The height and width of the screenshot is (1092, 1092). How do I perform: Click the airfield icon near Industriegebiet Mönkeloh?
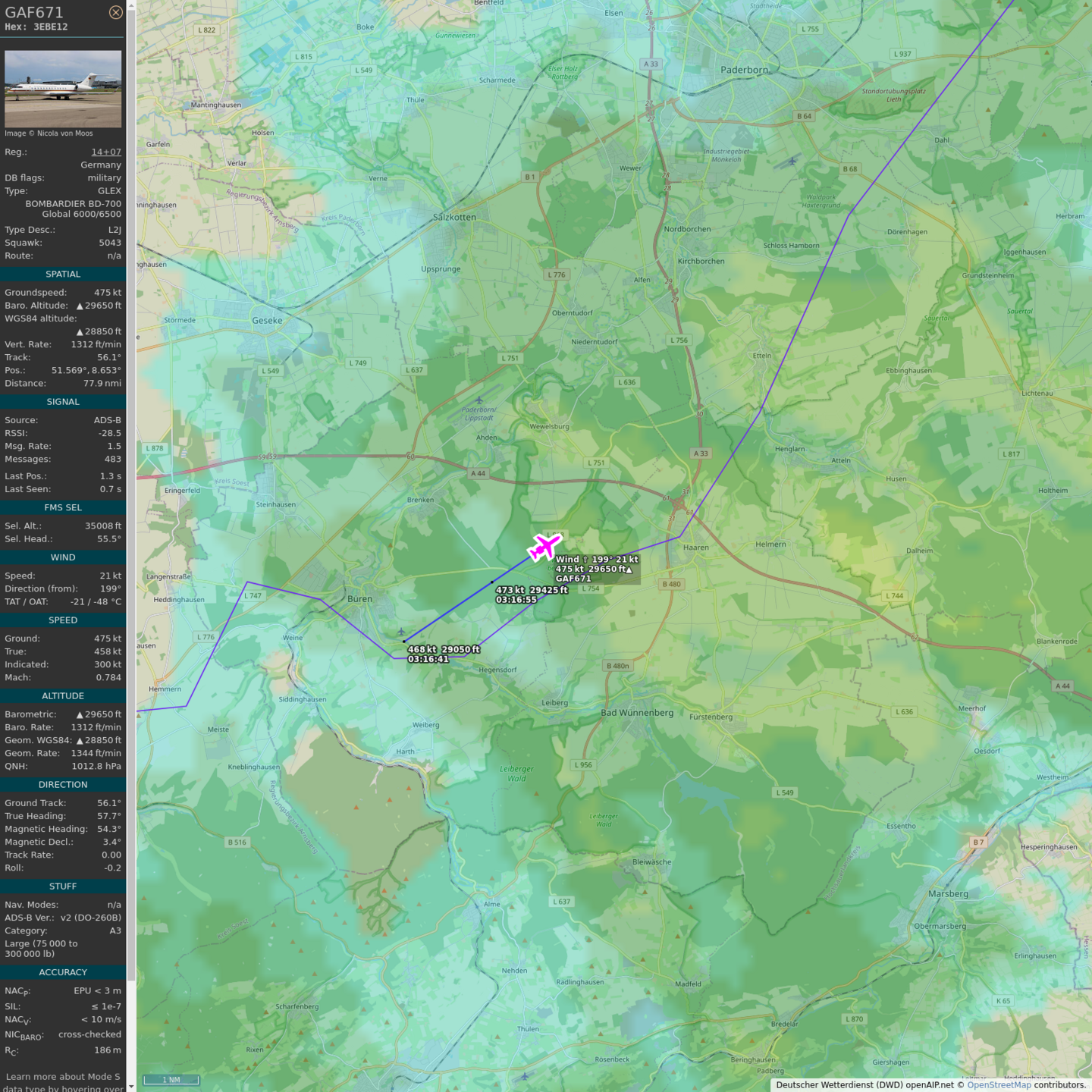792,162
